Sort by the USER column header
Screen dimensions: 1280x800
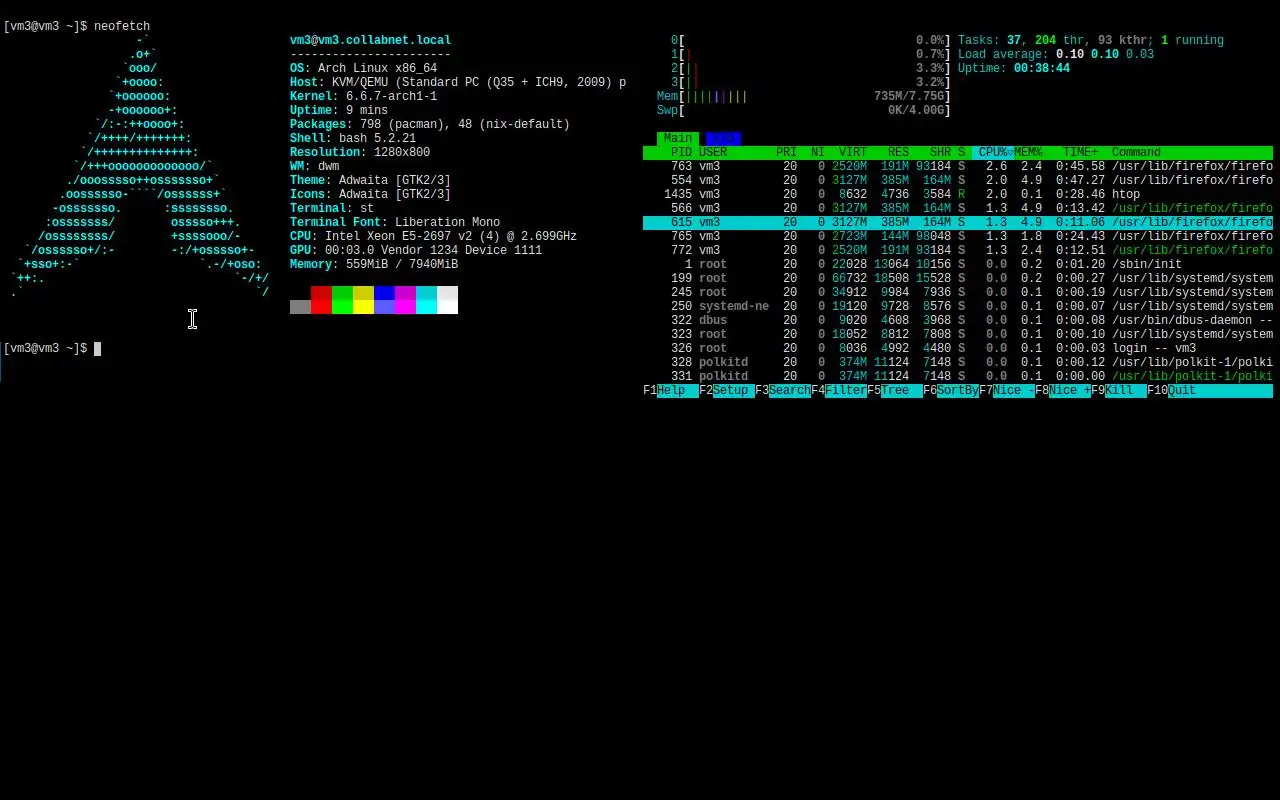tap(713, 152)
